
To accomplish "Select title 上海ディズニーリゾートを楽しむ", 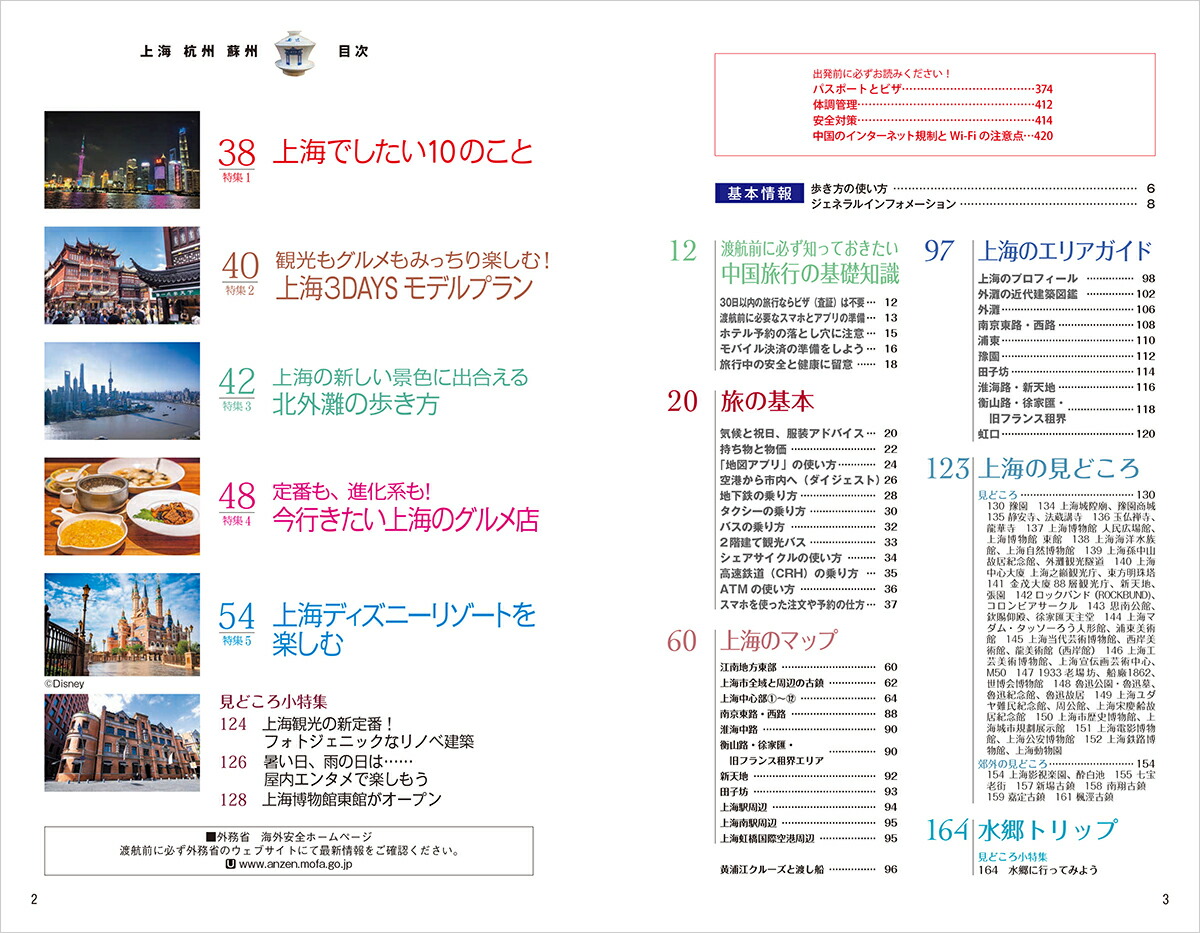I will (403, 628).
